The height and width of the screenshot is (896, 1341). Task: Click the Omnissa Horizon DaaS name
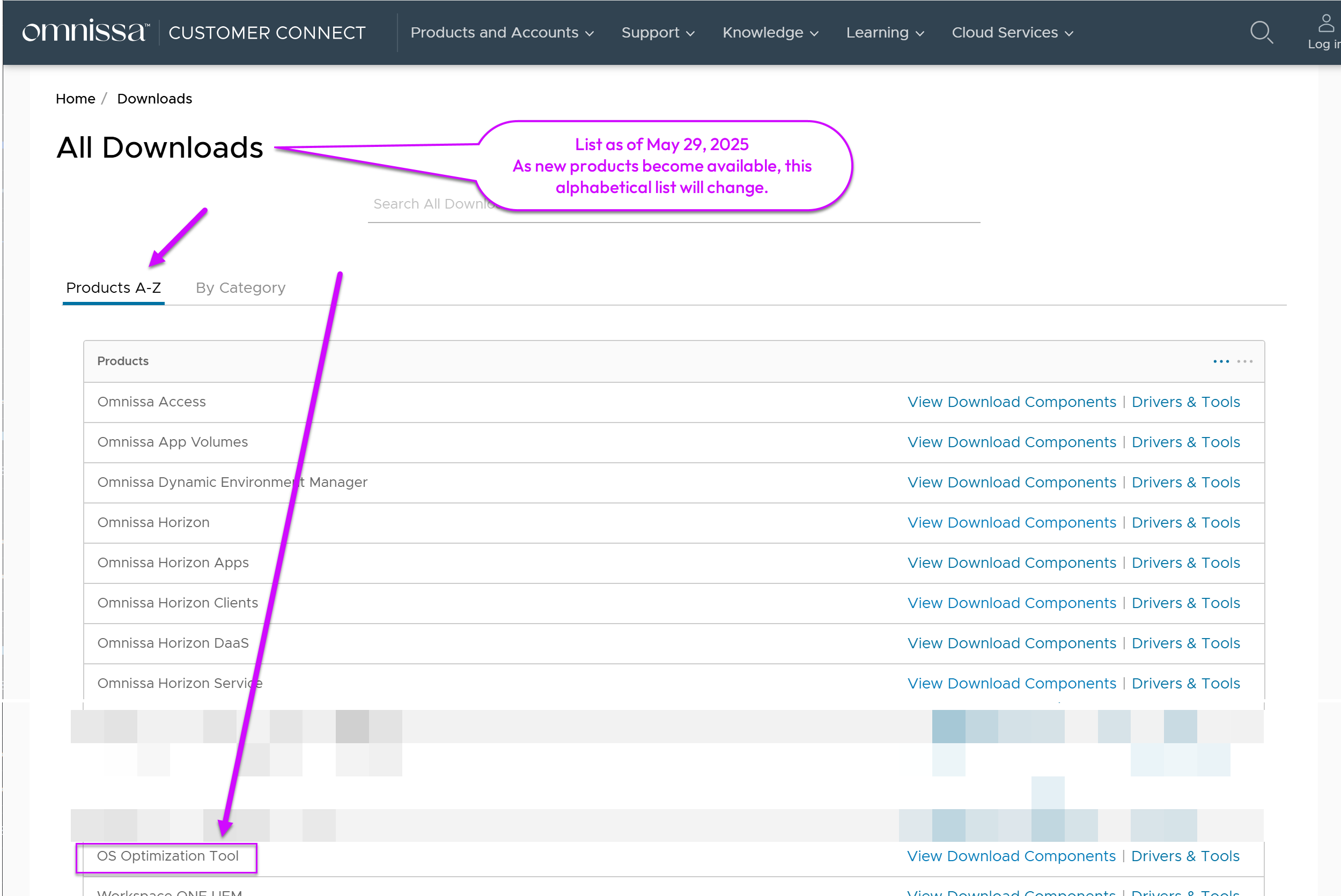click(173, 643)
